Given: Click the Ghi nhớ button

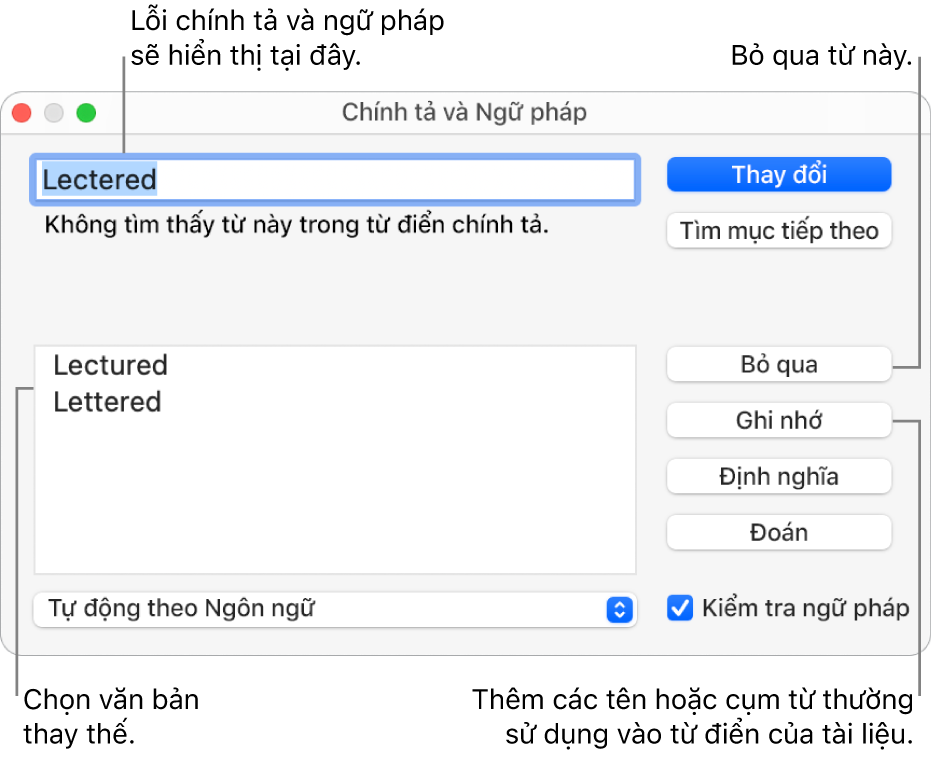Looking at the screenshot, I should tap(778, 420).
